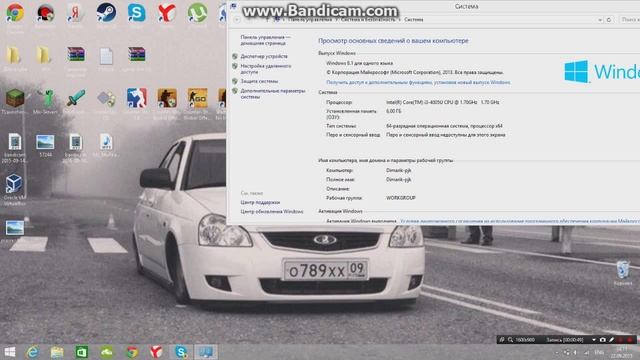Open Oracle VM VirtualBox shortcut
The image size is (640, 360).
(14, 184)
